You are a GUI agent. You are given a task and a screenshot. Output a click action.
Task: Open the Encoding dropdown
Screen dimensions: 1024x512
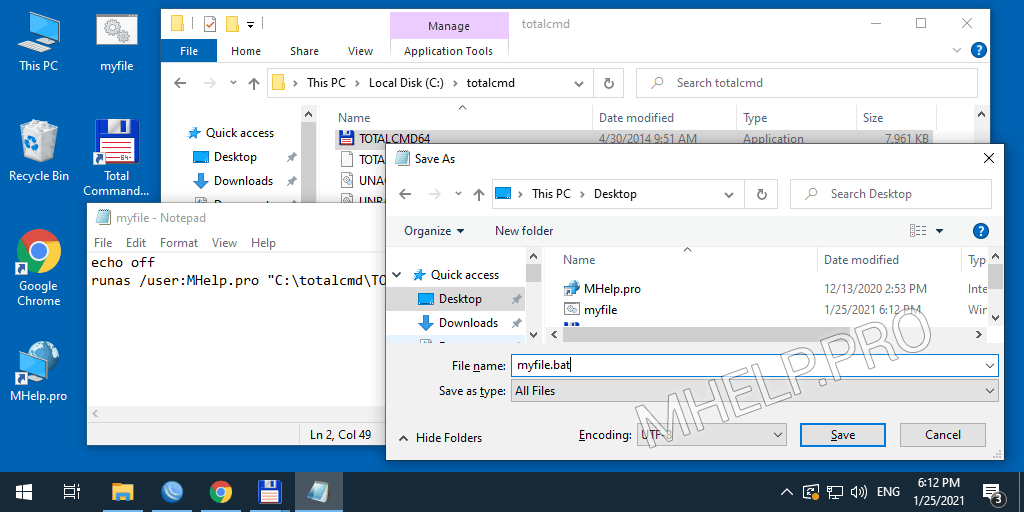click(x=777, y=435)
